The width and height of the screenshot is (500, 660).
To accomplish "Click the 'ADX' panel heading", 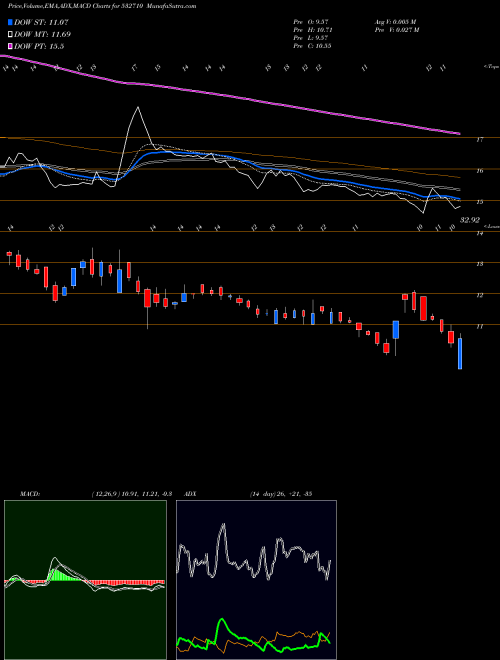I will pos(191,494).
